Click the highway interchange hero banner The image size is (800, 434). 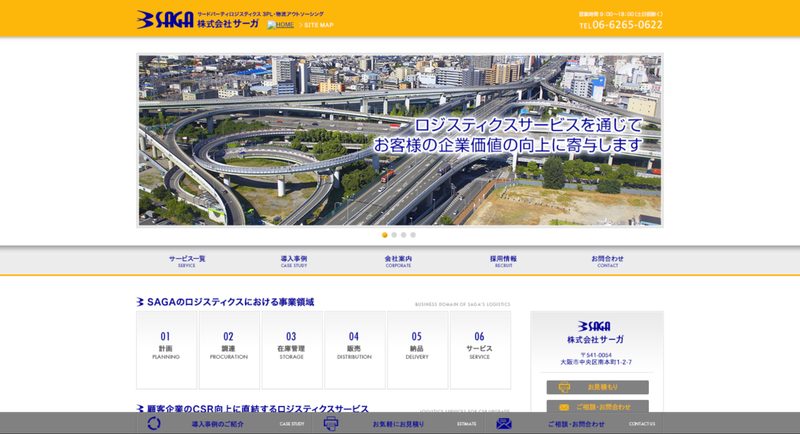pos(400,140)
